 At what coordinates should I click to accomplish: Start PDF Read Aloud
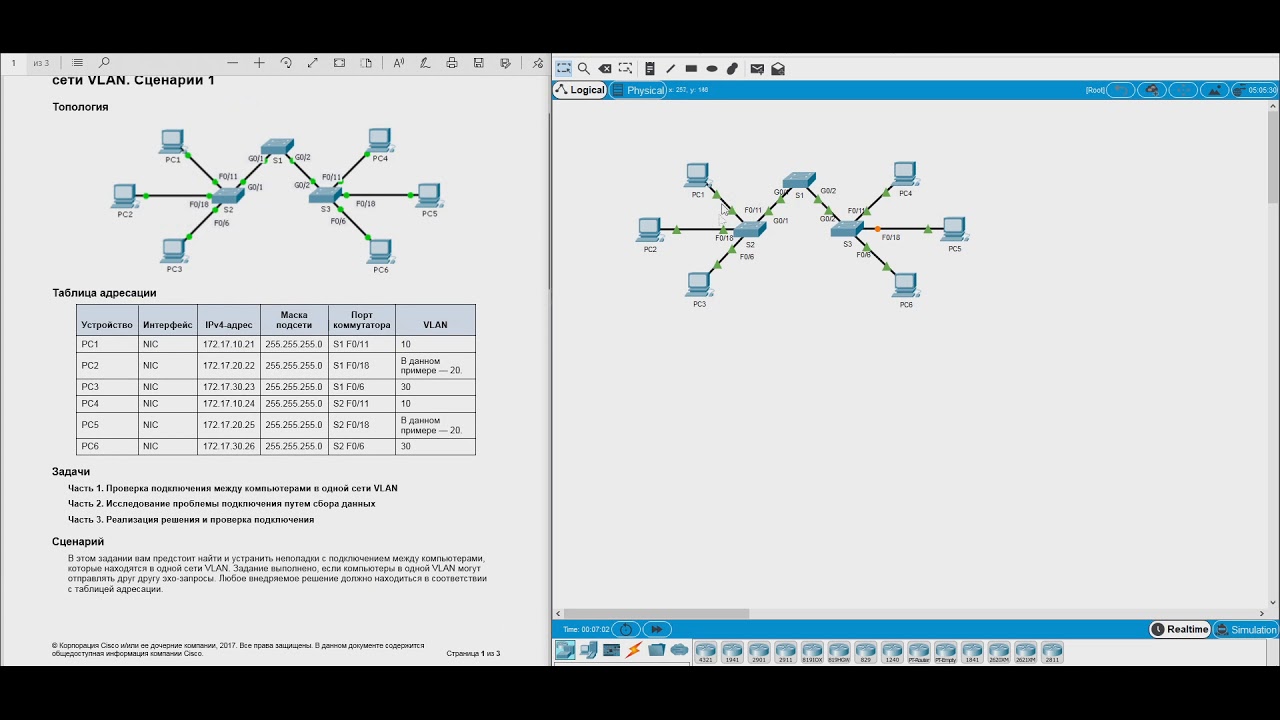pos(399,63)
